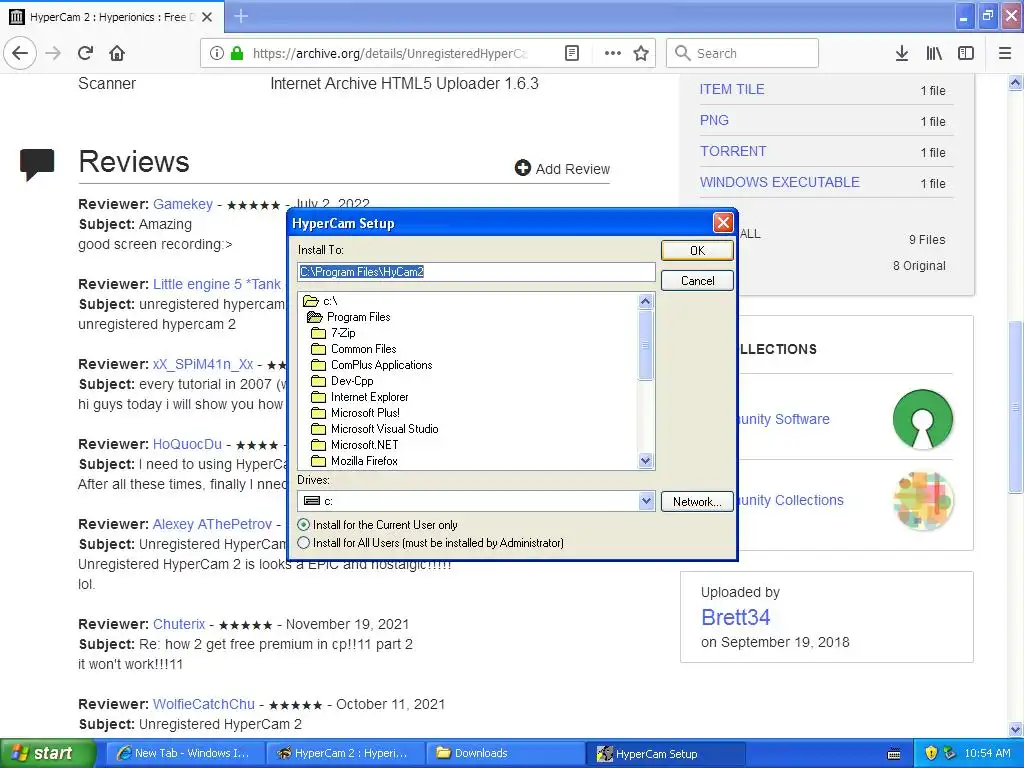Open page actions three-dot menu
Viewport: 1024px width, 768px height.
coord(613,54)
